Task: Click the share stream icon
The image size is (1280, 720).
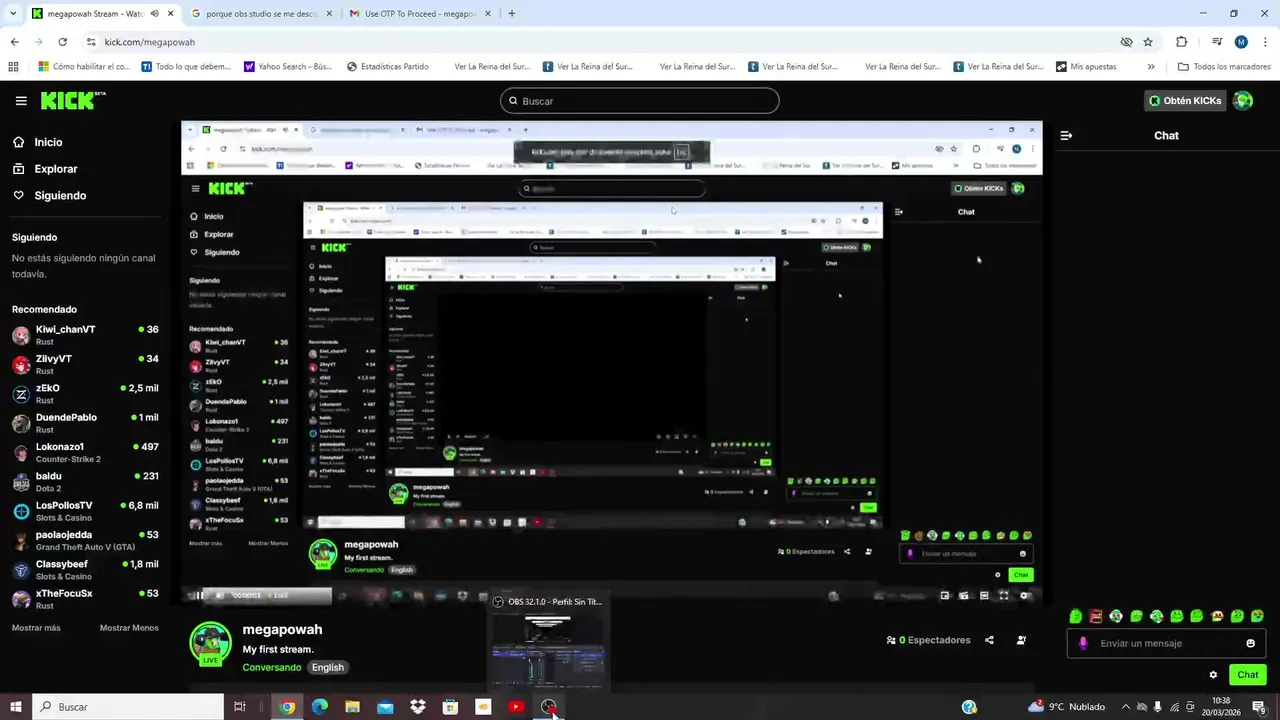Action: tap(989, 640)
